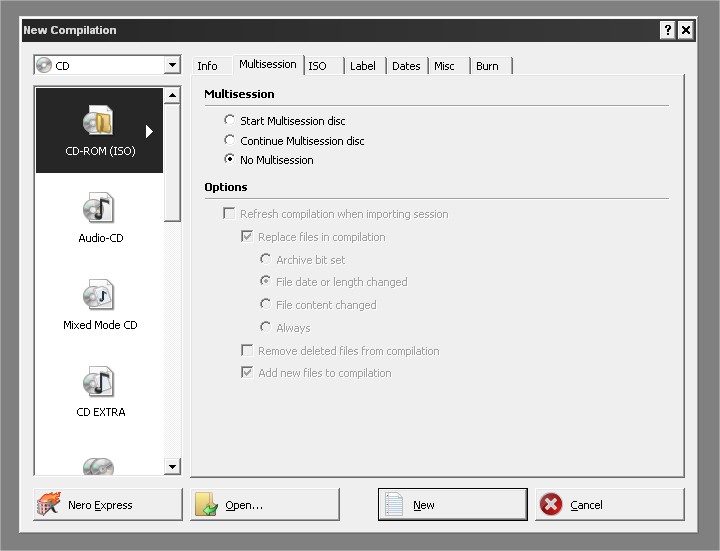
Task: Select the CD-ROM (ISO) compilation icon
Action: click(x=98, y=123)
